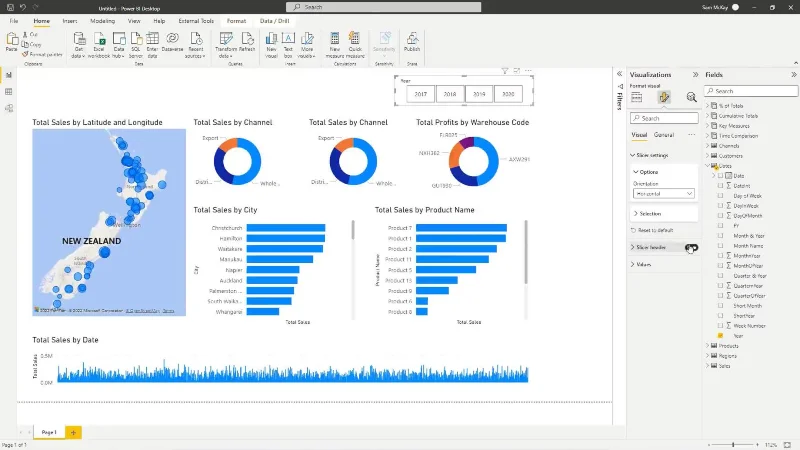The image size is (800, 450).
Task: Add a new report page tab
Action: tap(73, 433)
